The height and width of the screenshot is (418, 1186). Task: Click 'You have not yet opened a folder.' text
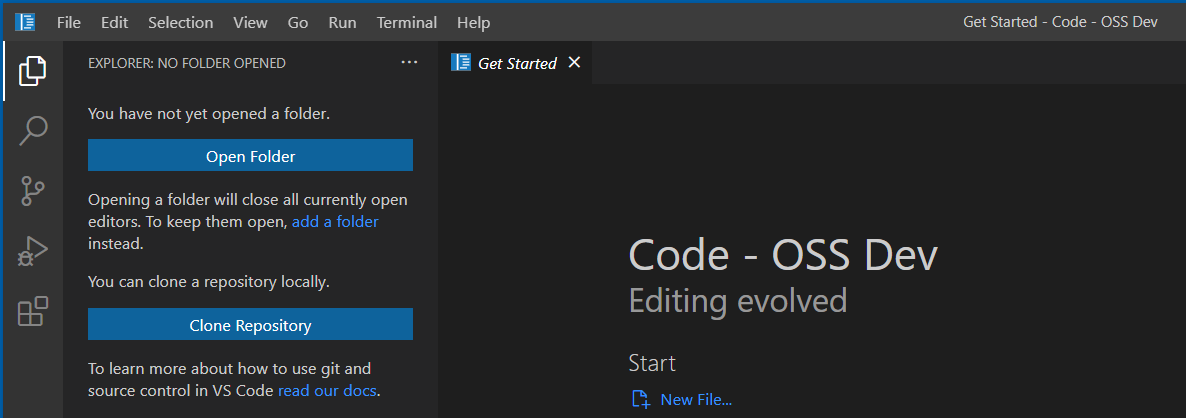(x=209, y=114)
